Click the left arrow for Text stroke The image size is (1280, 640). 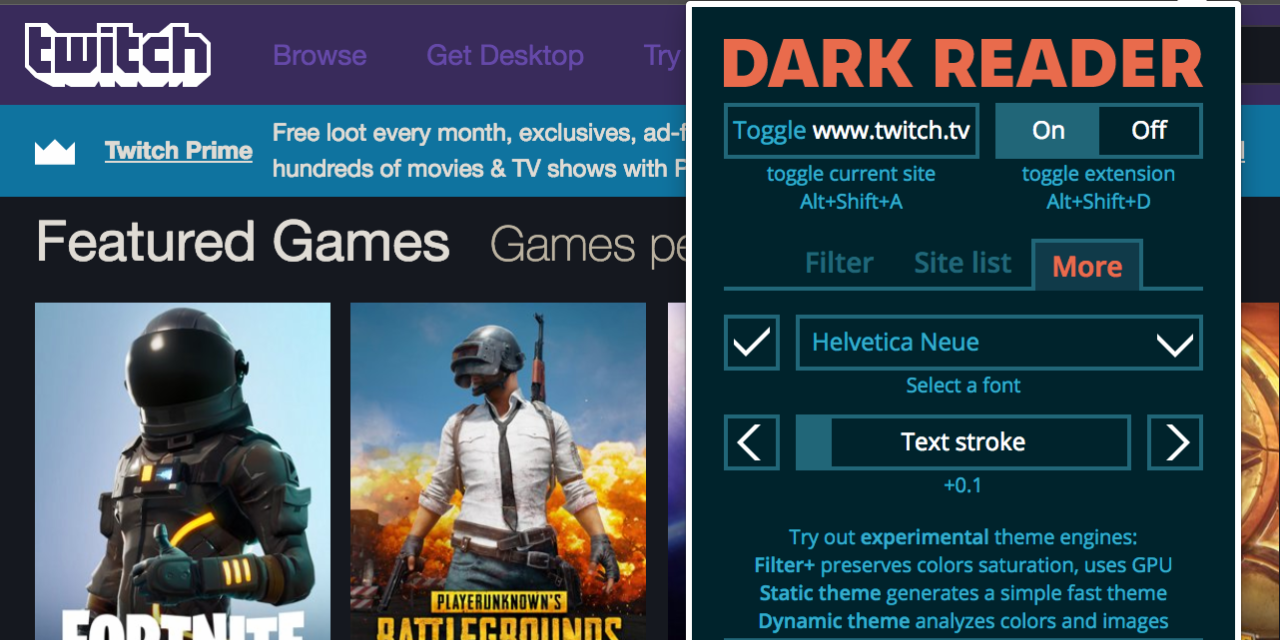[x=751, y=442]
